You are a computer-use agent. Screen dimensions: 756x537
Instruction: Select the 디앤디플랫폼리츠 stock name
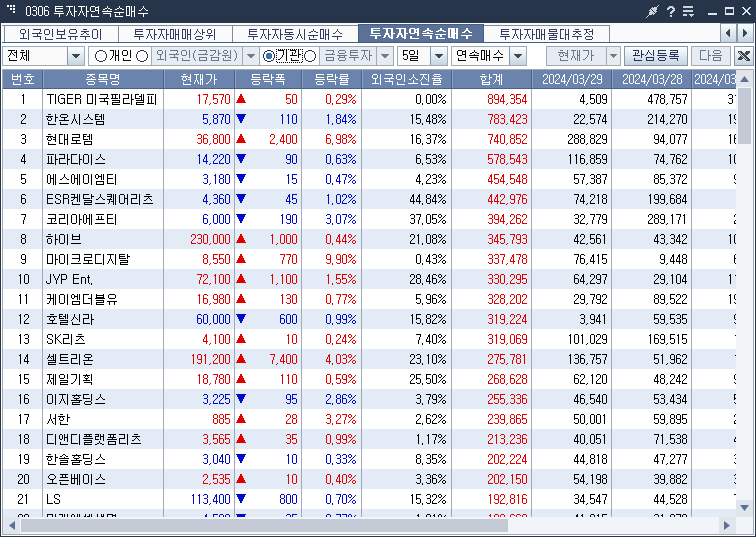[x=94, y=439]
